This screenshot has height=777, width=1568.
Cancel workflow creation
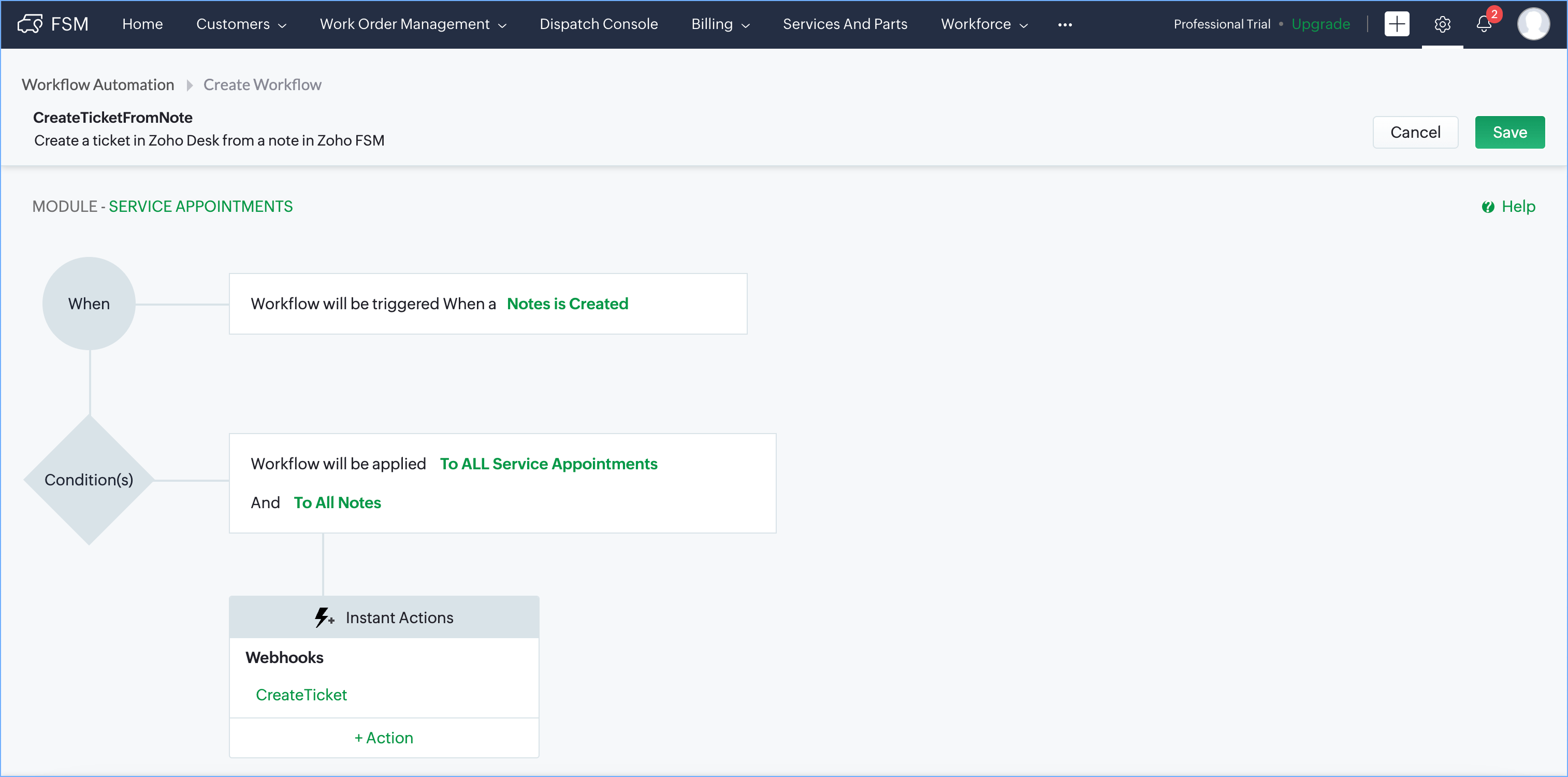pyautogui.click(x=1415, y=132)
